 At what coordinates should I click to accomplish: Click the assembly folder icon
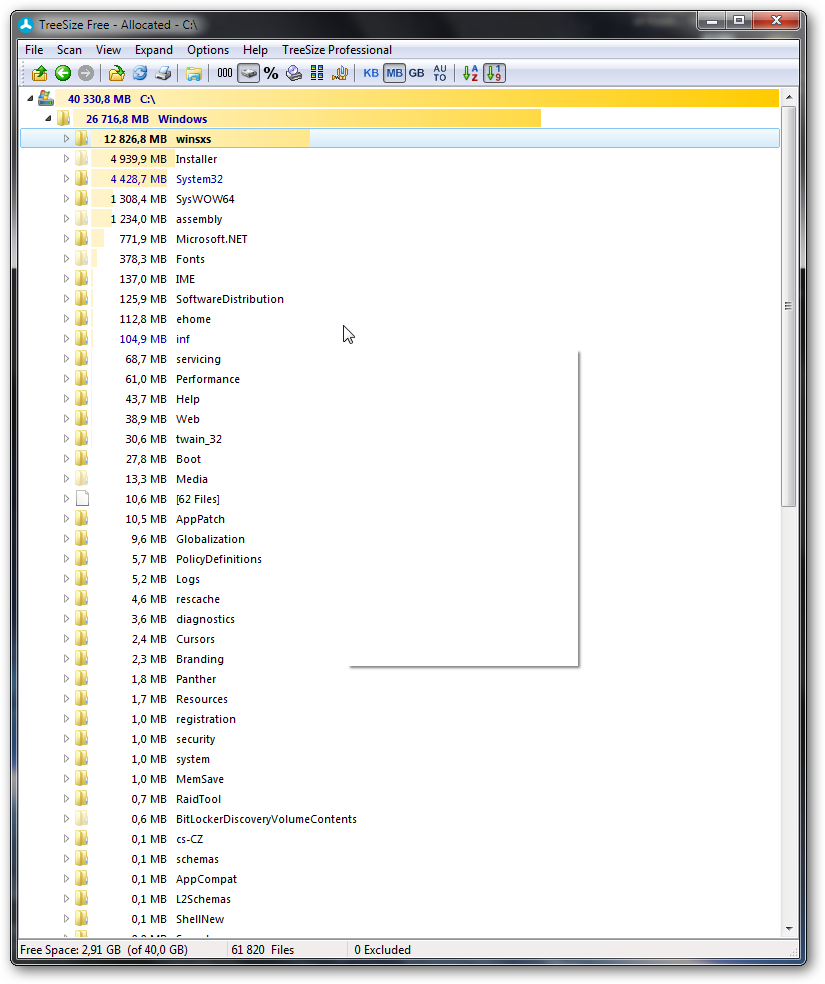coord(82,219)
